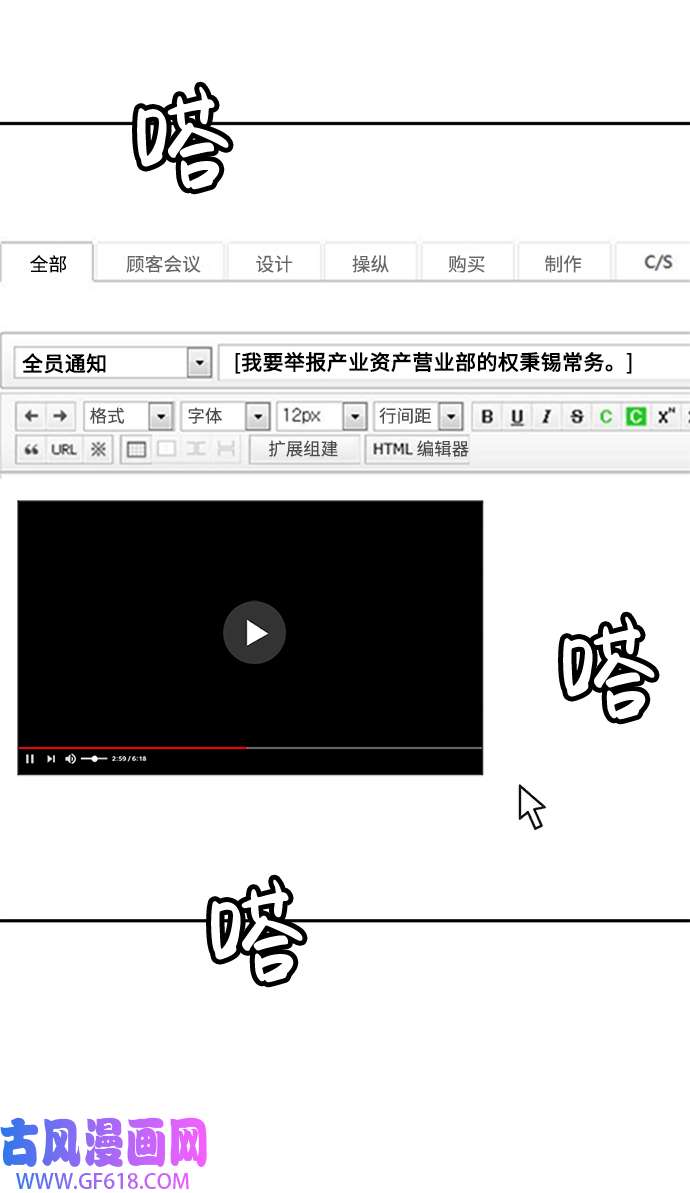Viewport: 690px width, 1193px height.
Task: Open the 格式 format dropdown
Action: (160, 416)
